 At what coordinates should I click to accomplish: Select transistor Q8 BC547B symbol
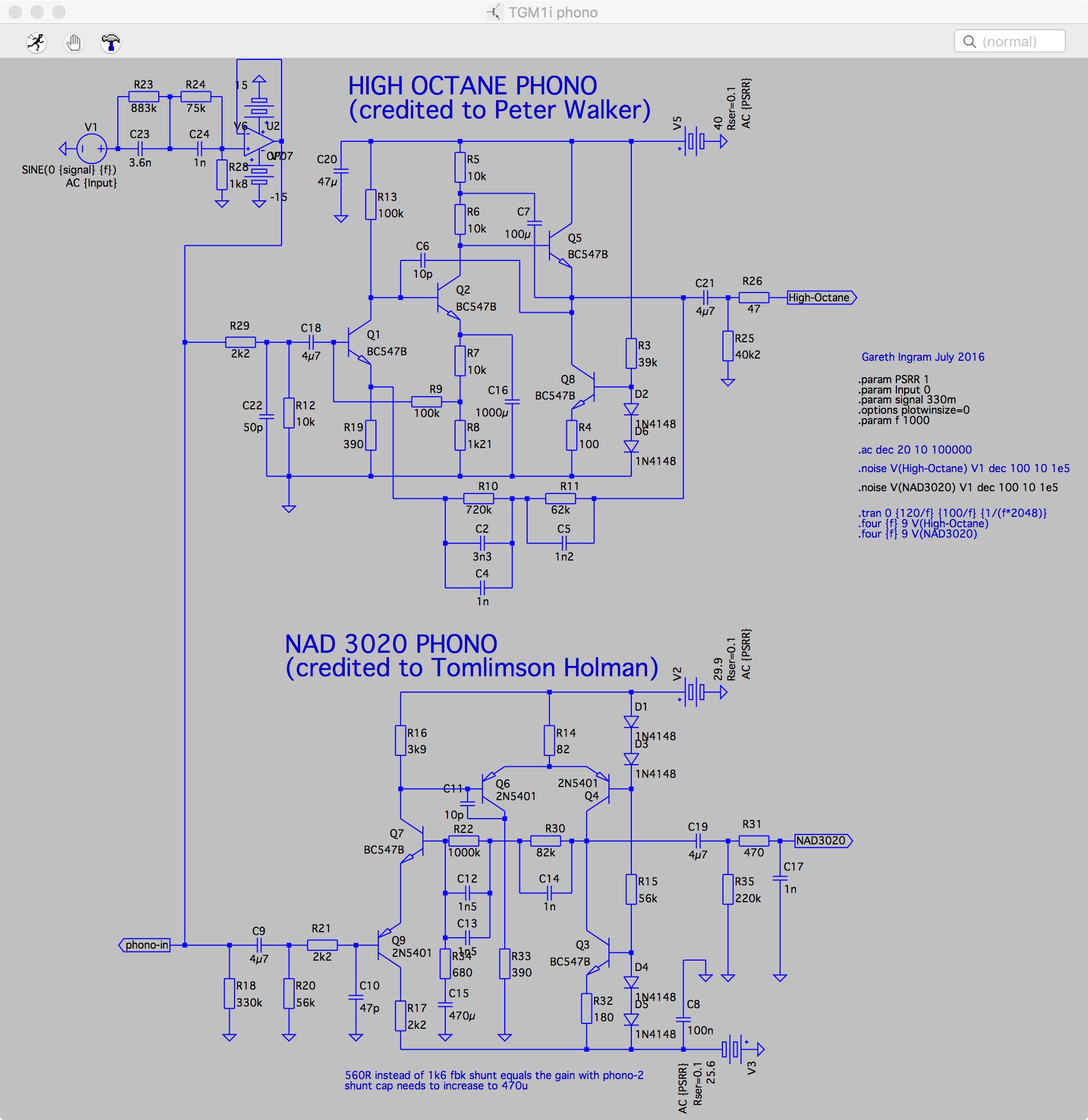coord(583,387)
